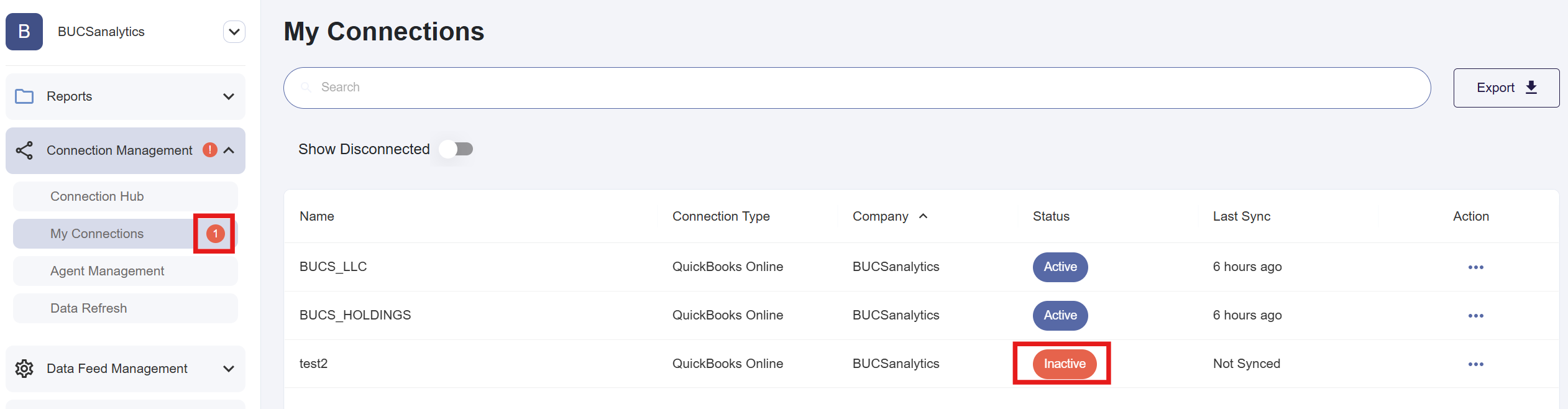This screenshot has width=1568, height=409.
Task: Open the action menu for test2
Action: (x=1475, y=364)
